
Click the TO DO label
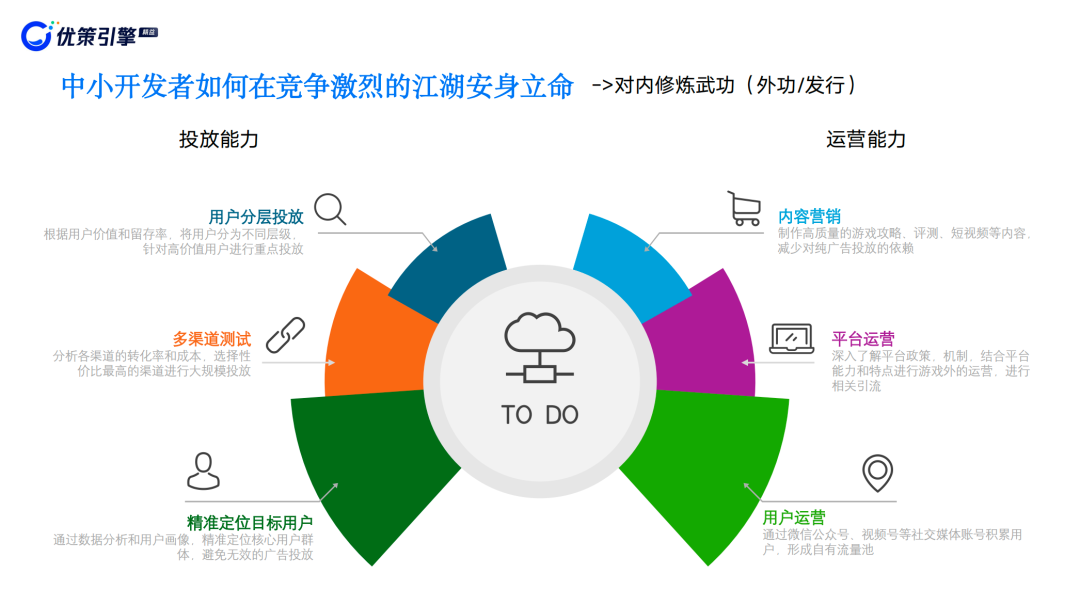[540, 415]
